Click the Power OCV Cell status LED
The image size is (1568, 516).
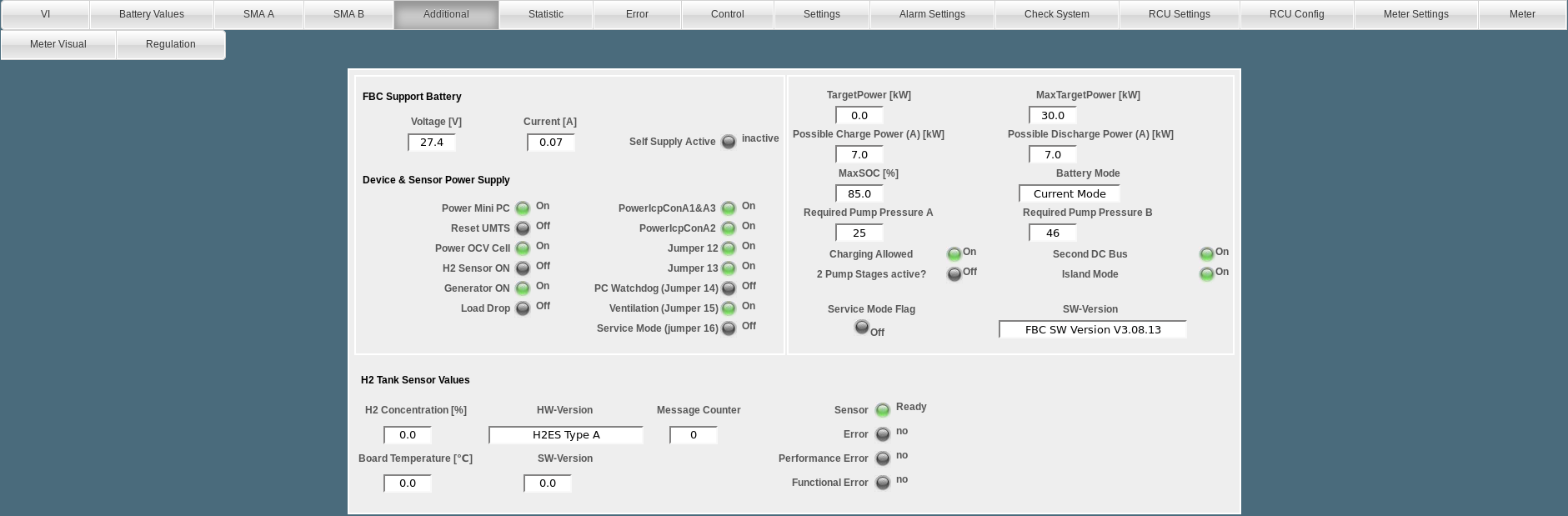coord(523,248)
